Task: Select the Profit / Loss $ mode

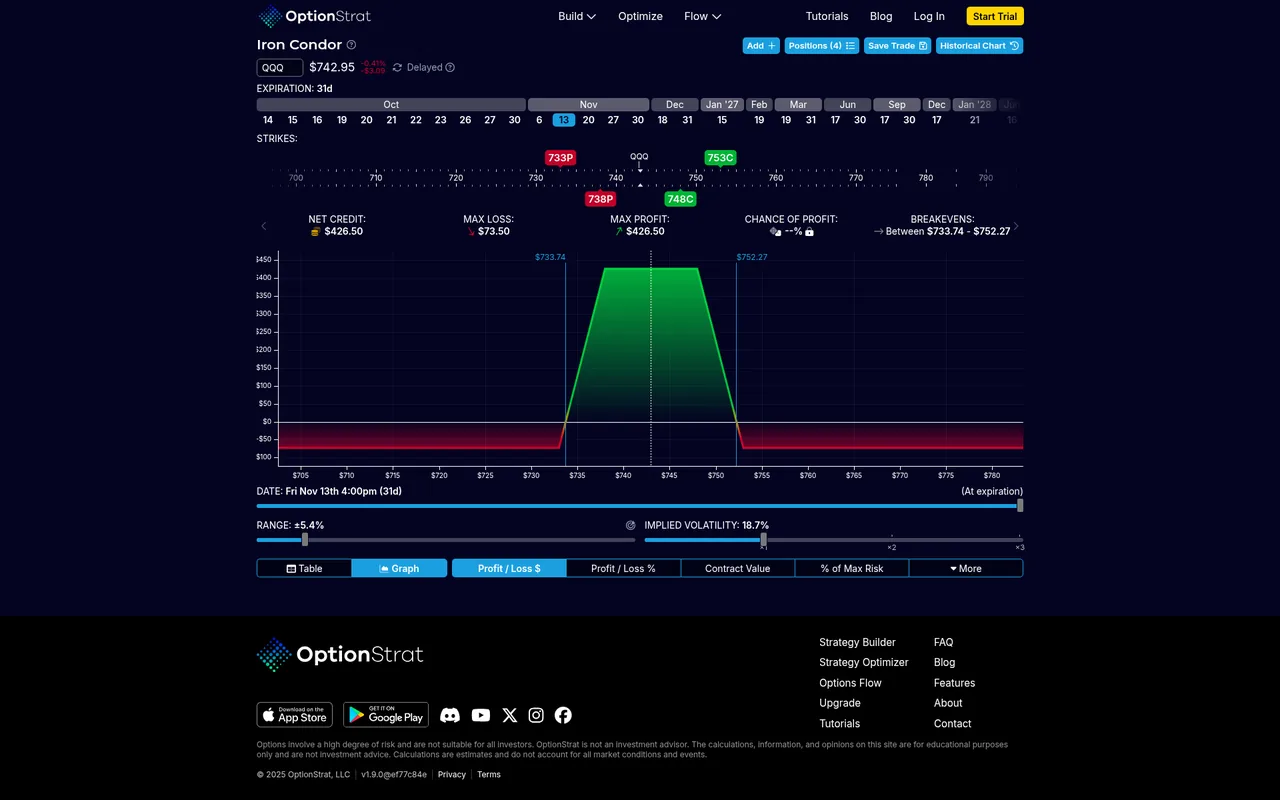Action: [x=509, y=568]
